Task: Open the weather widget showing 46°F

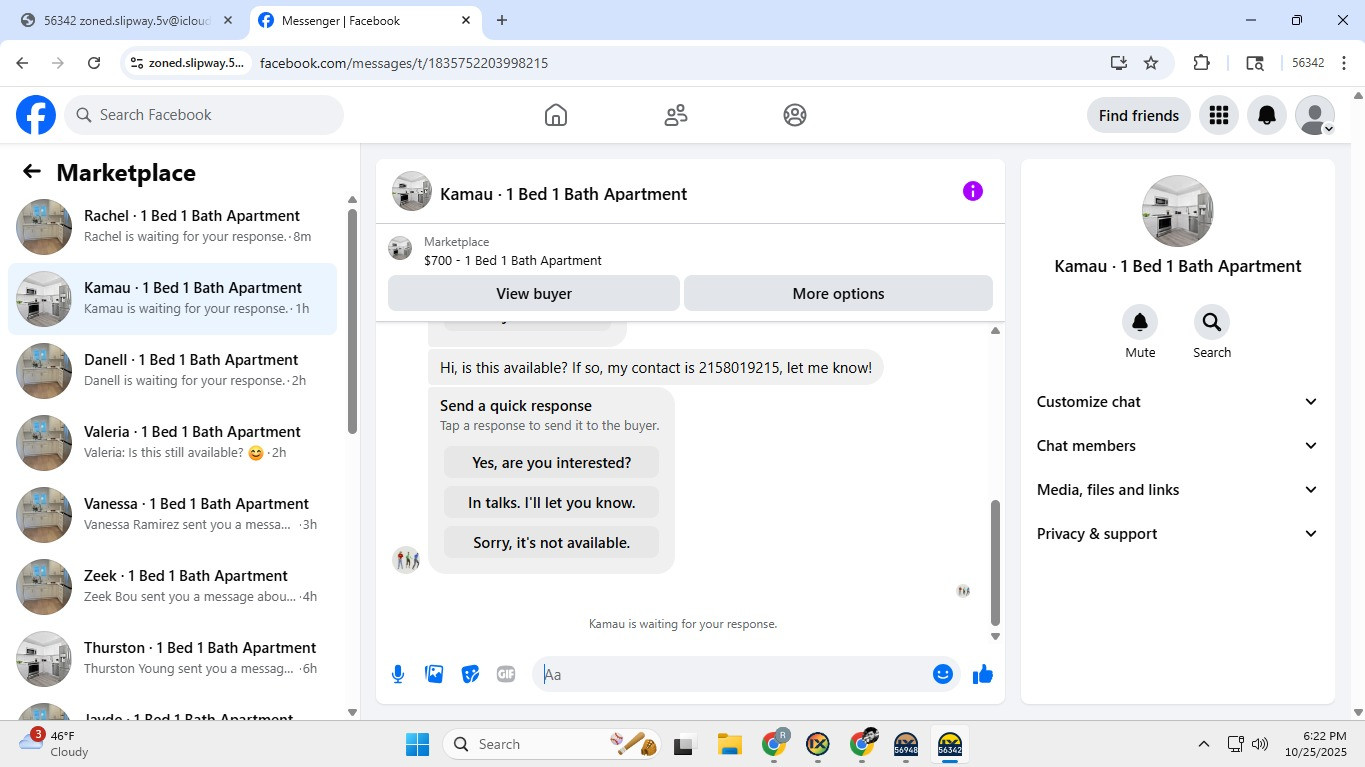Action: 55,743
